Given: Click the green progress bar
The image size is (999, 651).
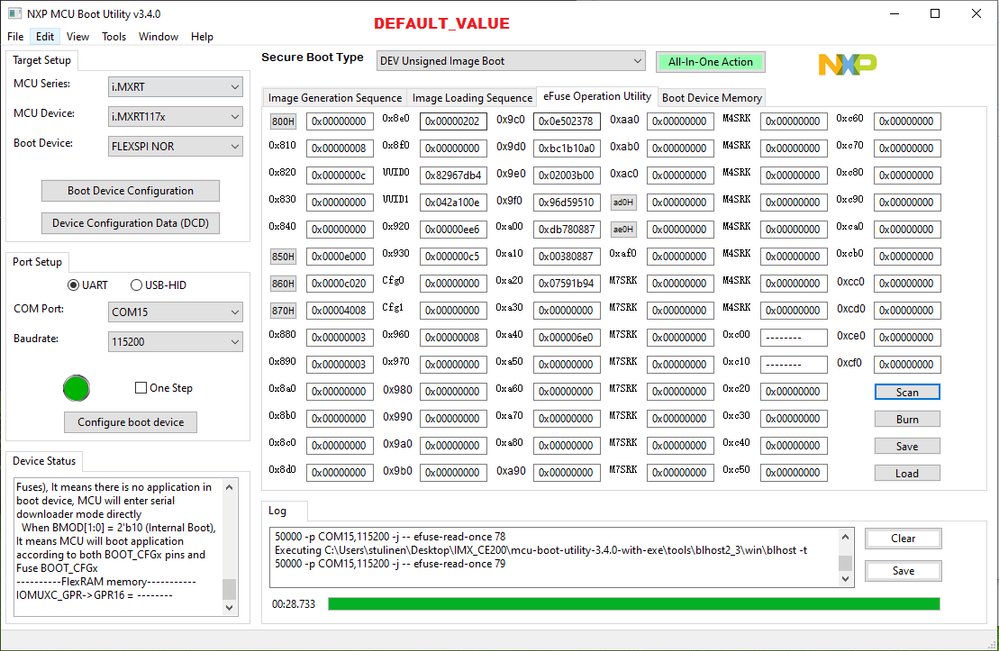Looking at the screenshot, I should pyautogui.click(x=634, y=604).
